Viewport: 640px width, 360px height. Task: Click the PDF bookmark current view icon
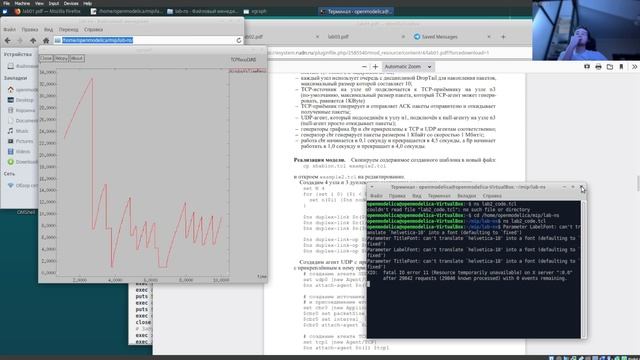tap(621, 67)
